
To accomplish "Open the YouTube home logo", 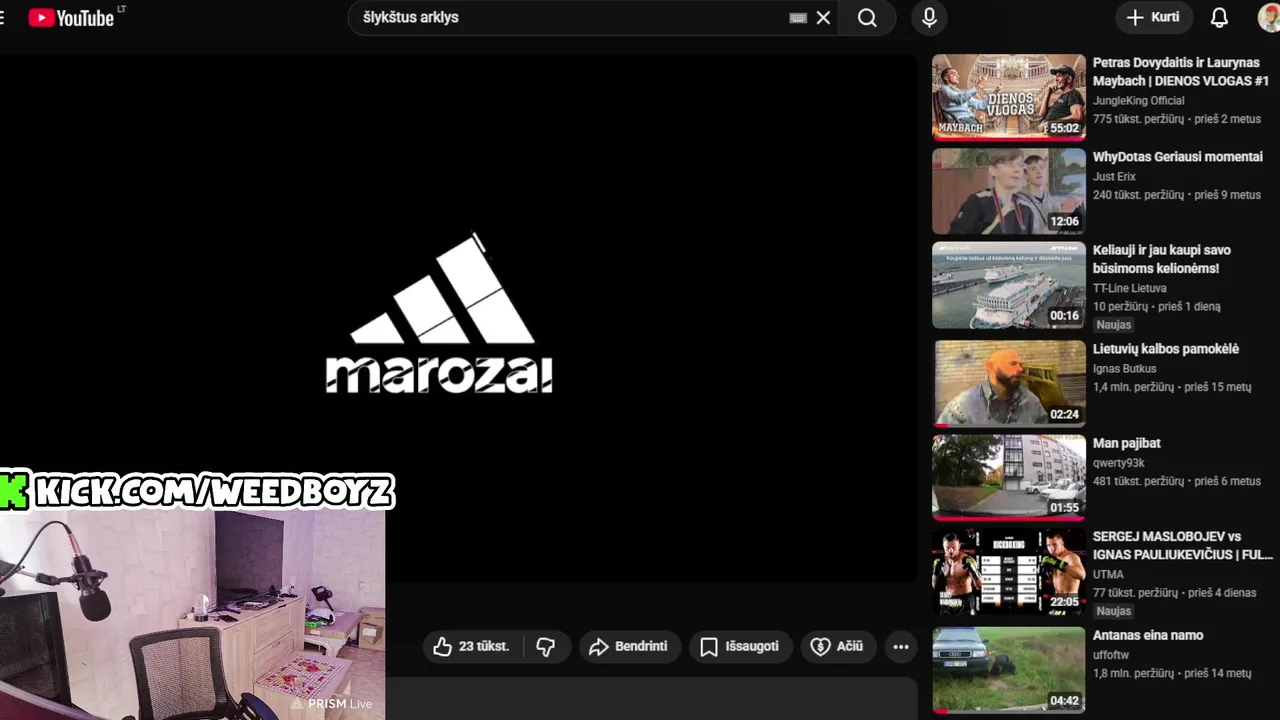I will [x=70, y=17].
